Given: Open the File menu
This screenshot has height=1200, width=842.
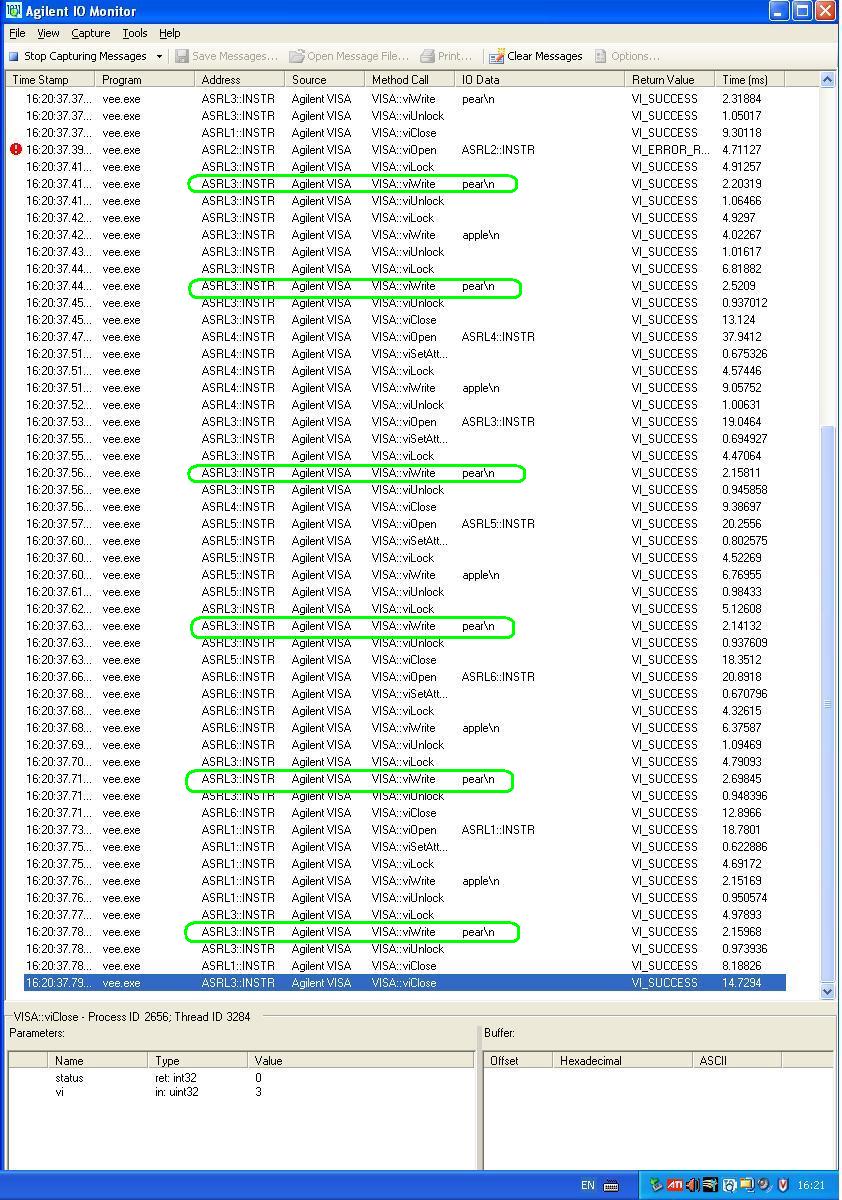Looking at the screenshot, I should [x=17, y=33].
